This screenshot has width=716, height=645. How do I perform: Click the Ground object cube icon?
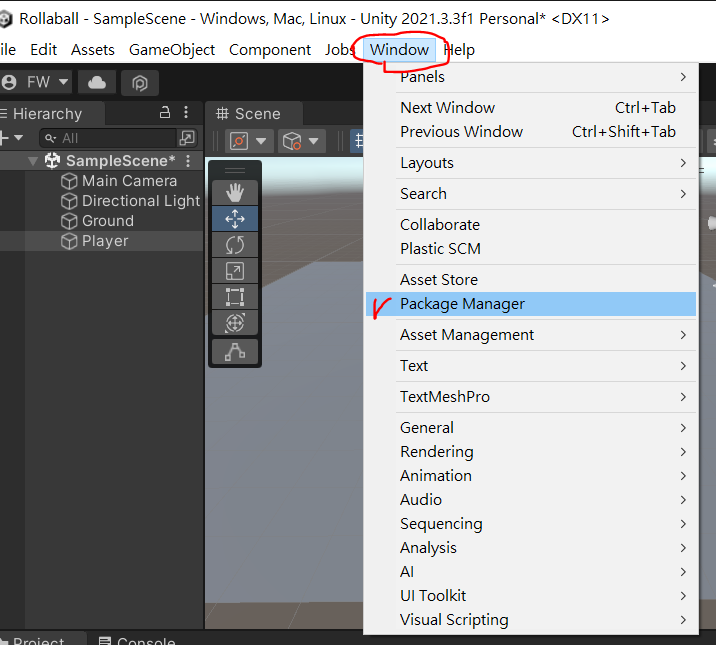coord(69,221)
